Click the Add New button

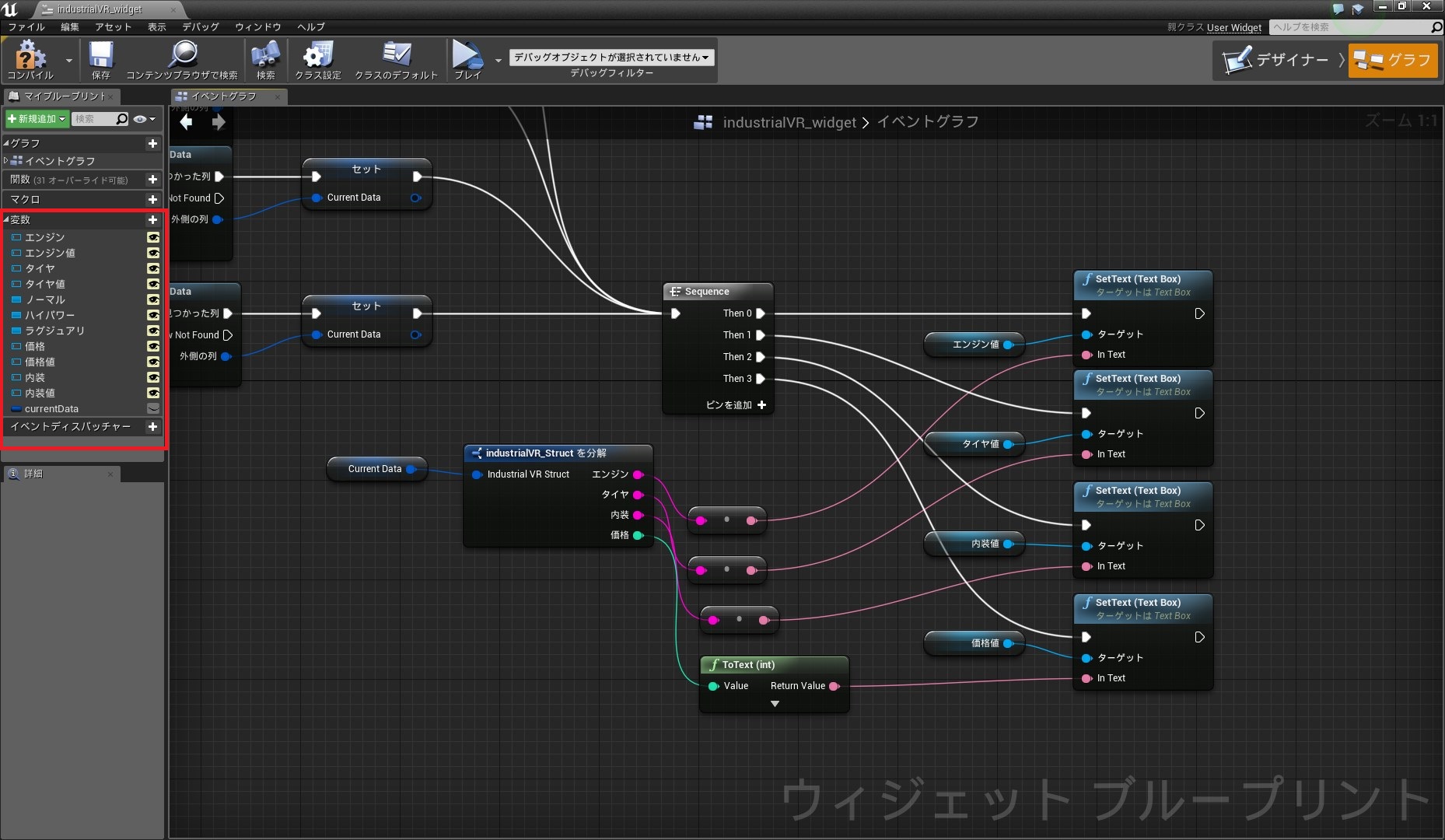pyautogui.click(x=37, y=119)
